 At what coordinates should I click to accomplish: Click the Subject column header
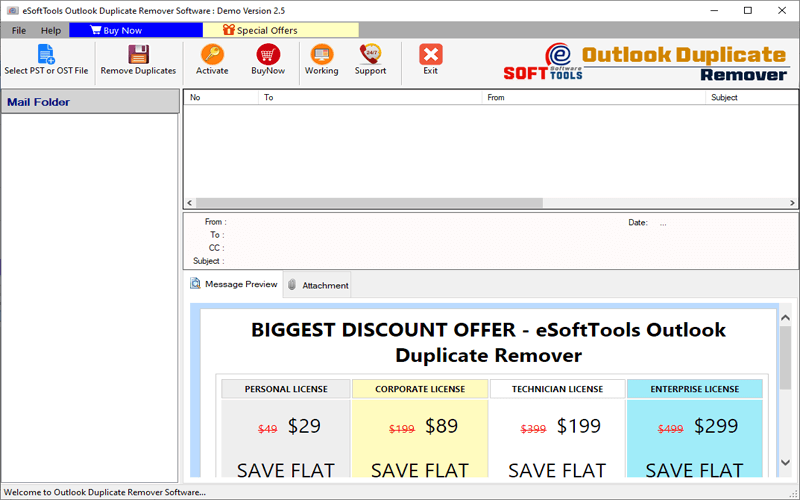(751, 97)
